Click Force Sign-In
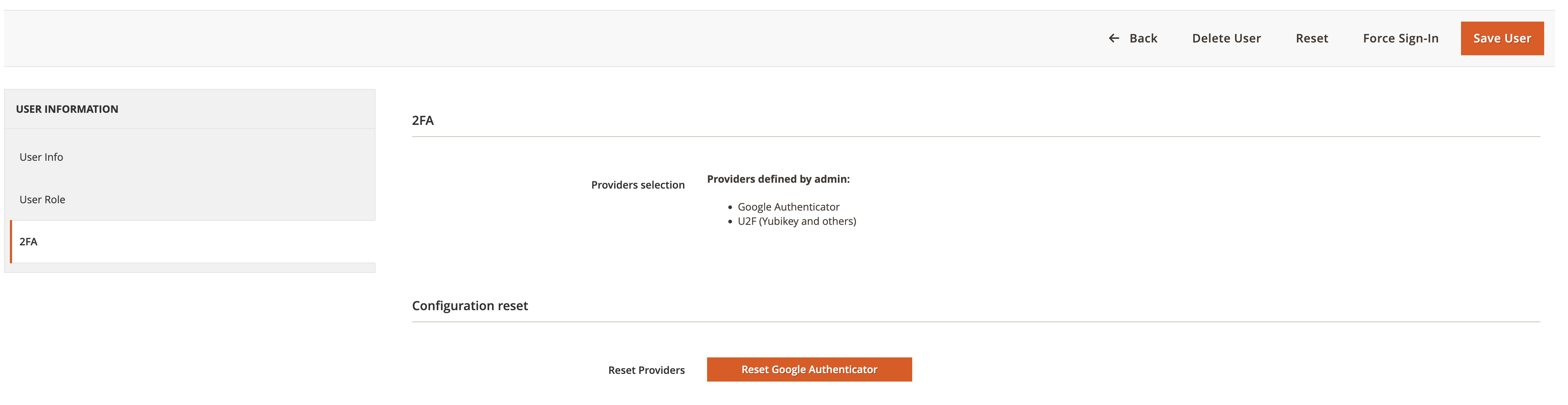The height and width of the screenshot is (405, 1568). 1400,38
